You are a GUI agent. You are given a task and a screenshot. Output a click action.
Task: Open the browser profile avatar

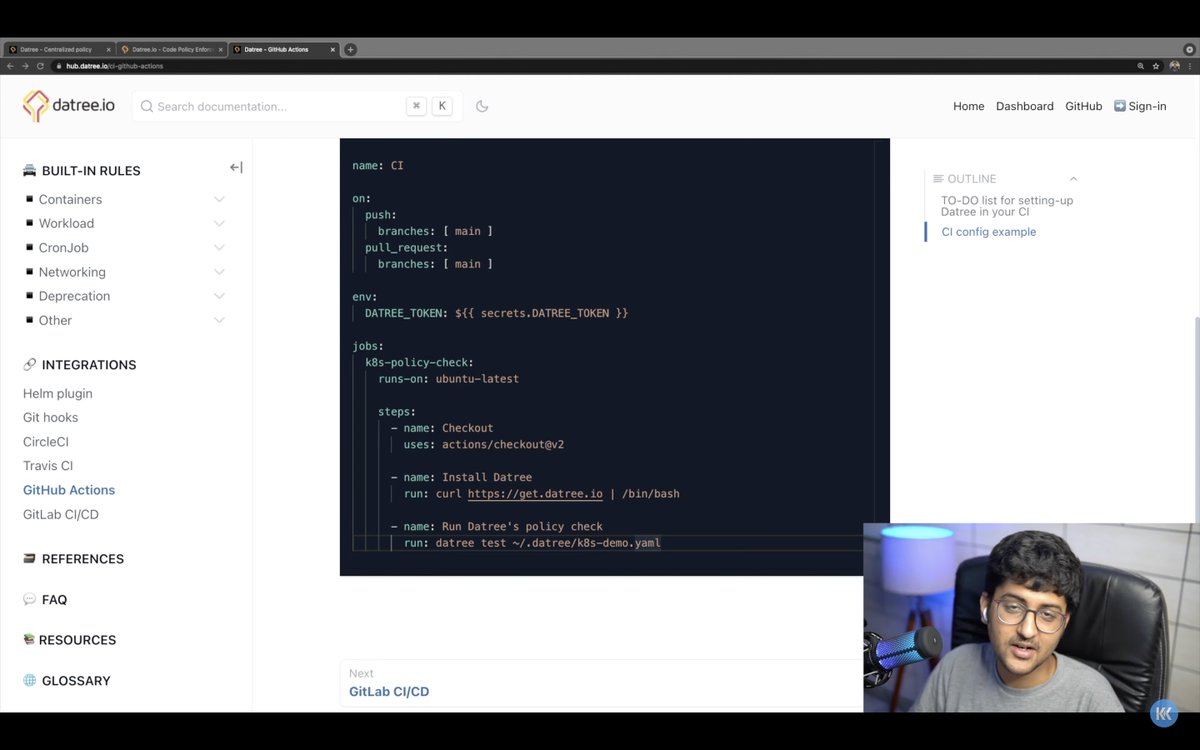click(1174, 66)
